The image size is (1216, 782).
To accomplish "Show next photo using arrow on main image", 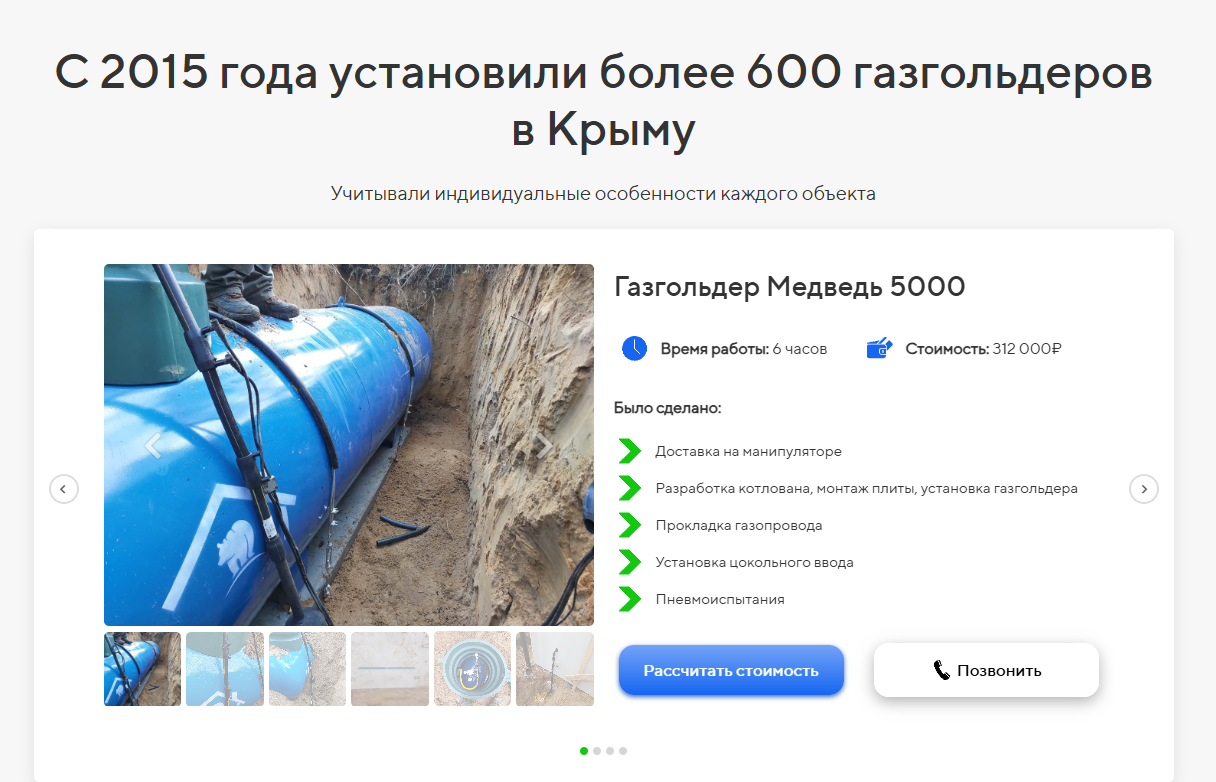I will point(545,446).
